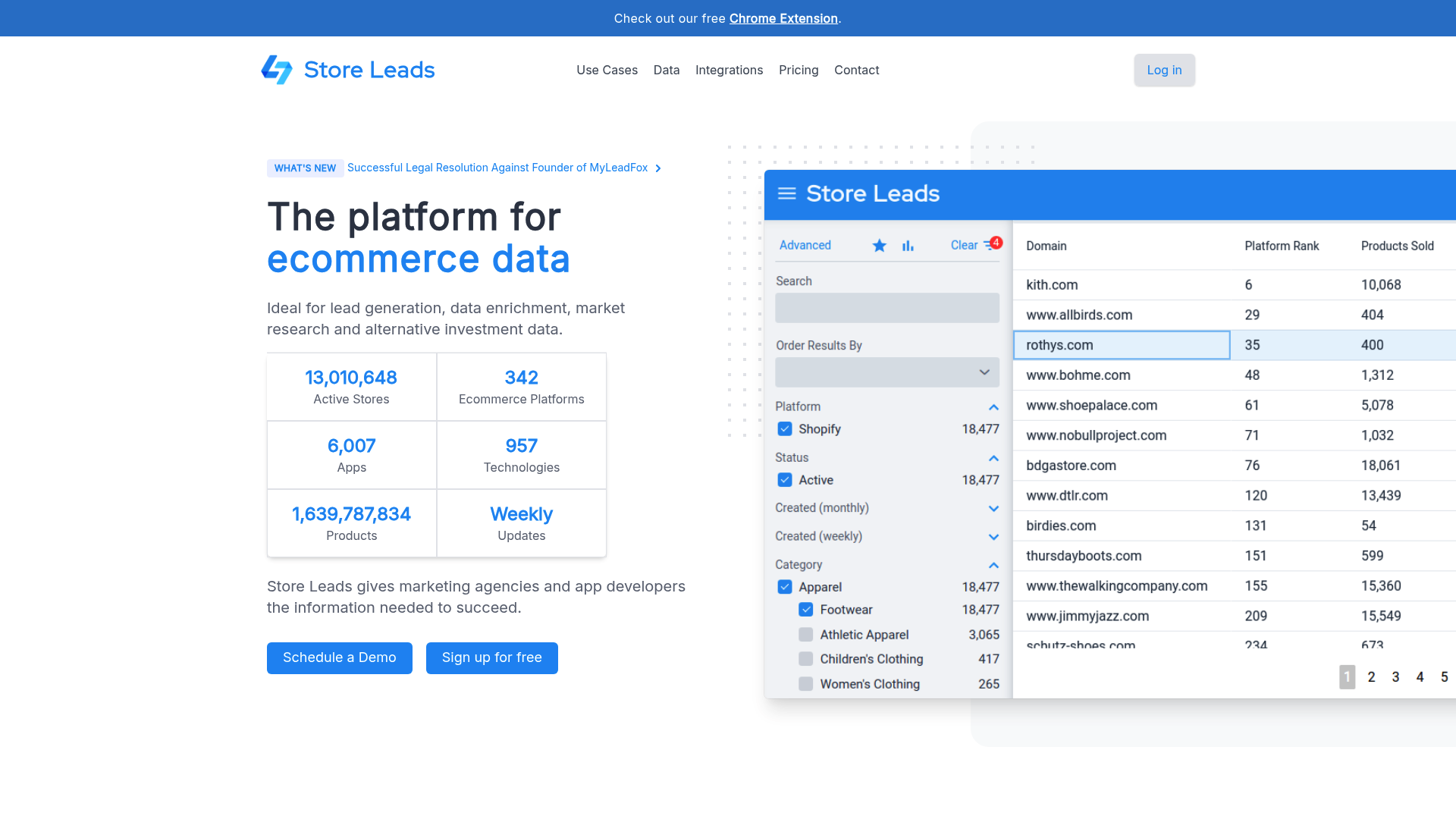Click the star favorites icon
Viewport: 1456px width, 819px height.
tap(879, 245)
